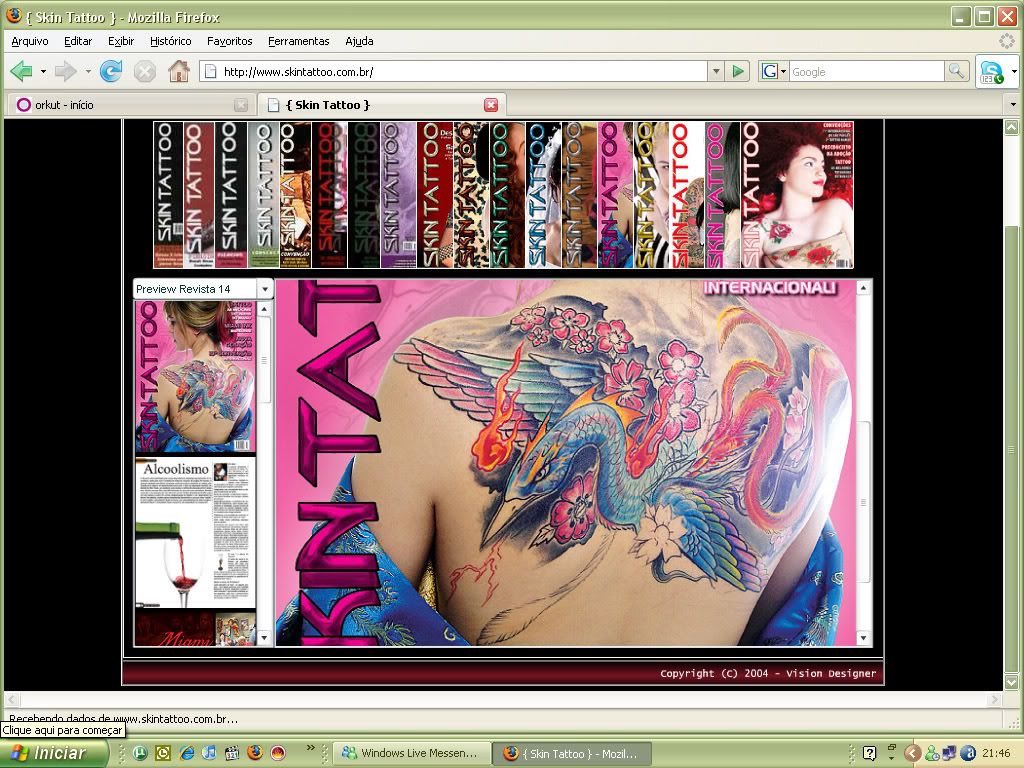The width and height of the screenshot is (1024, 768).
Task: Open the Ferramentas menu
Action: (x=298, y=41)
